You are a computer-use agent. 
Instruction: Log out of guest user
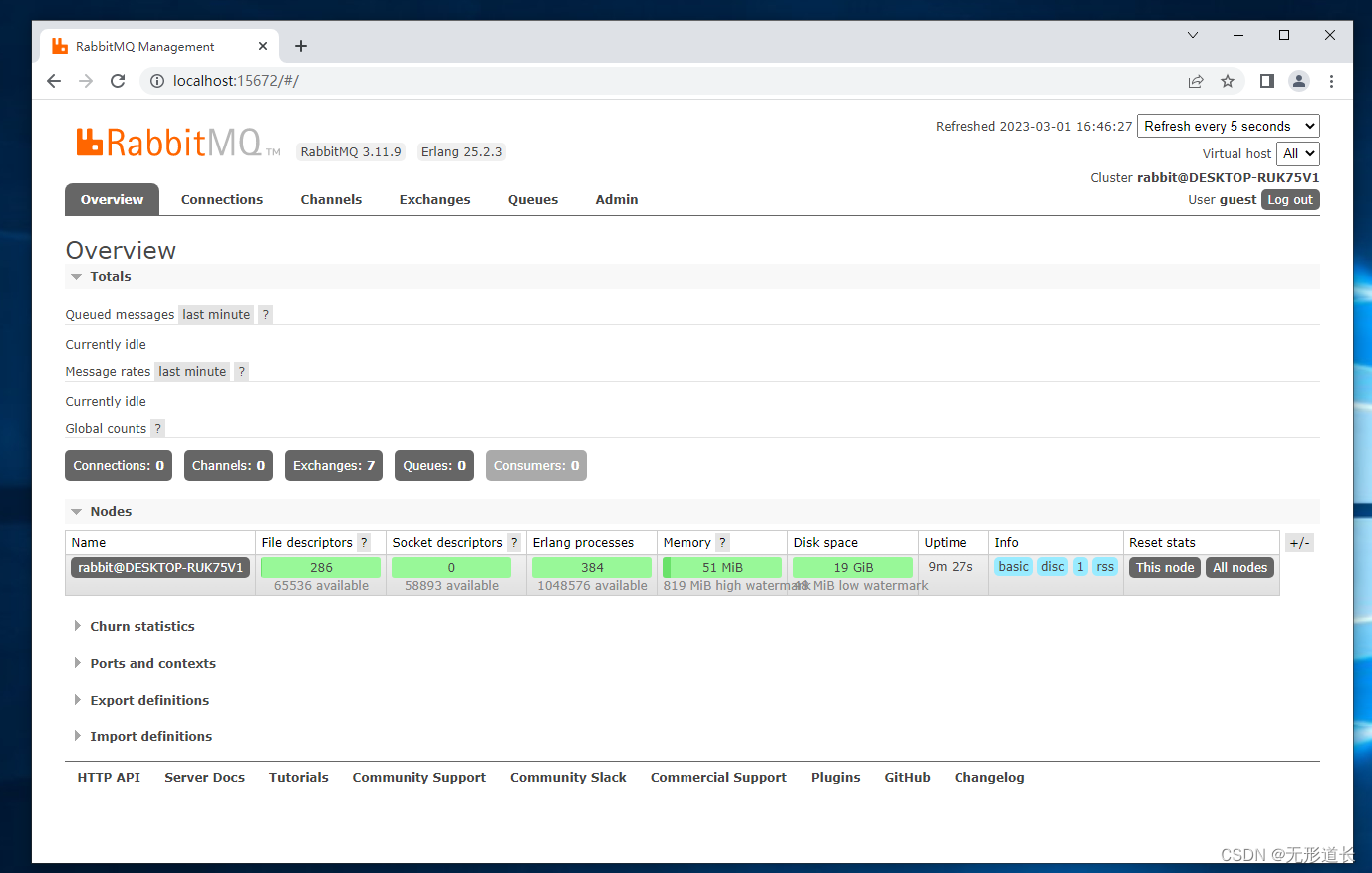coord(1290,199)
